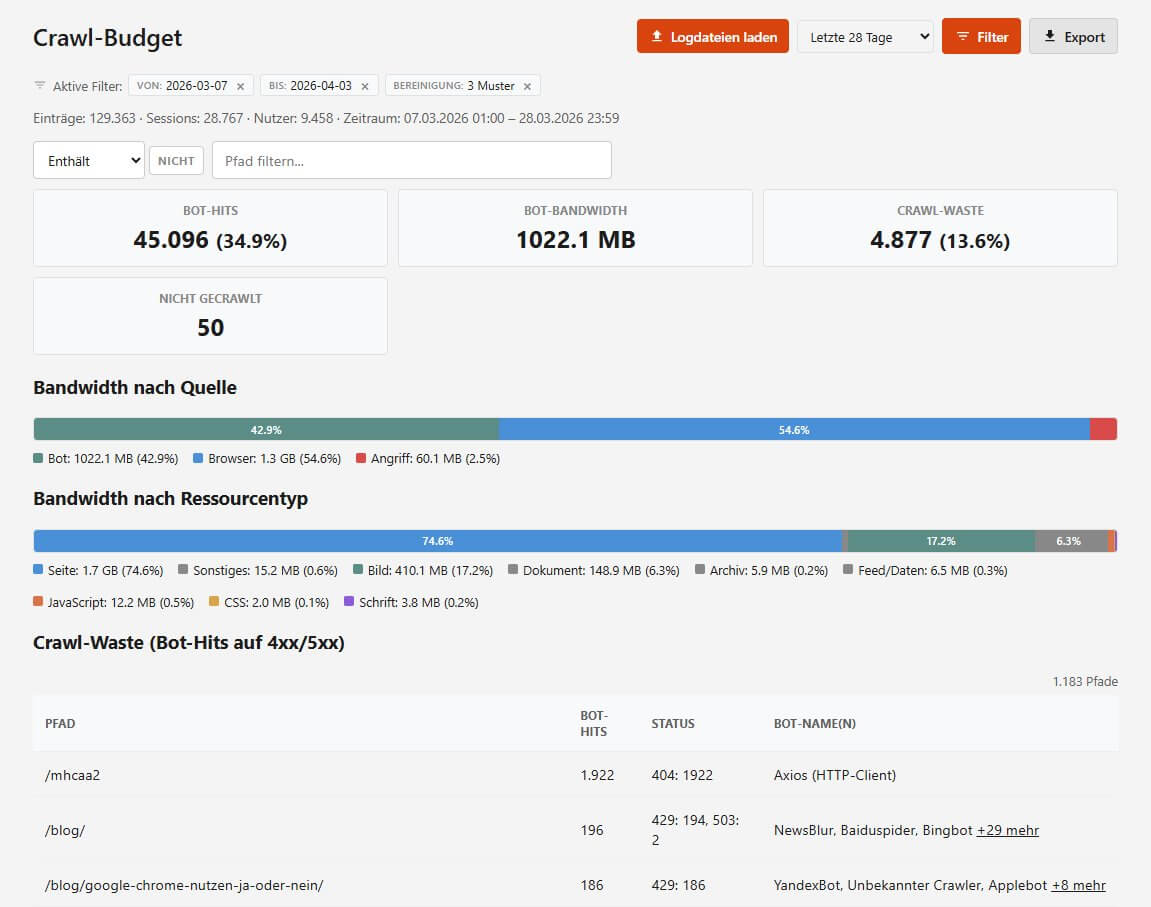Open the Enthält match-type dropdown

click(88, 159)
